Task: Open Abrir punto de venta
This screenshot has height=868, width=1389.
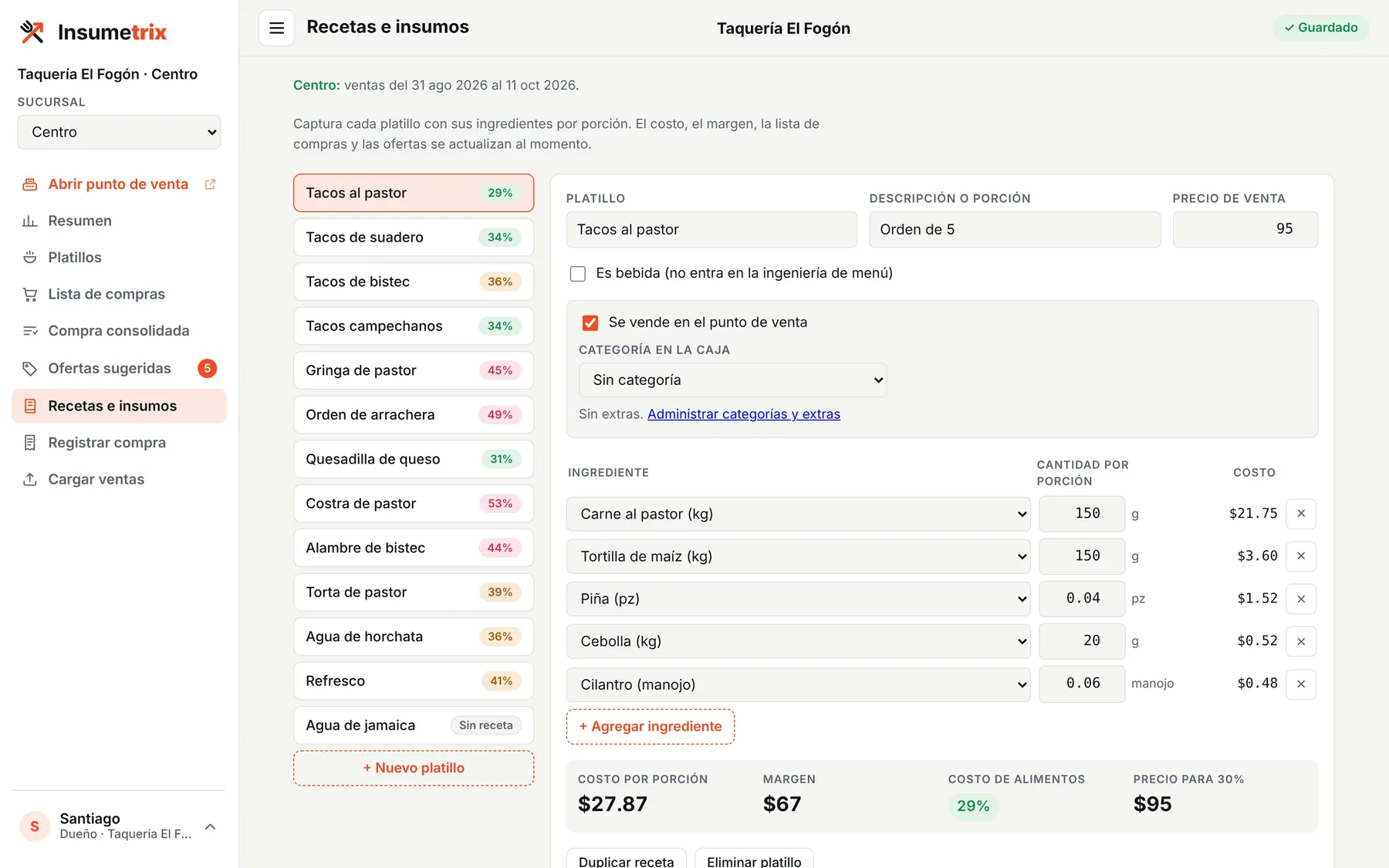Action: point(119,184)
